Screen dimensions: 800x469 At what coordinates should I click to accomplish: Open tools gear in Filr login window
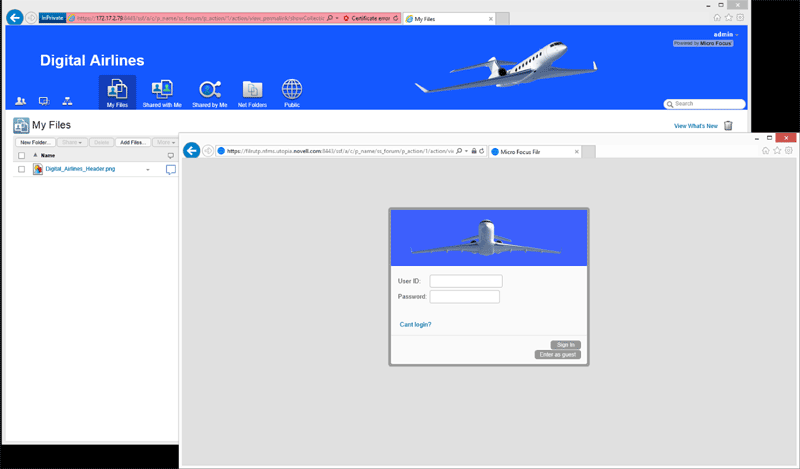pos(789,151)
